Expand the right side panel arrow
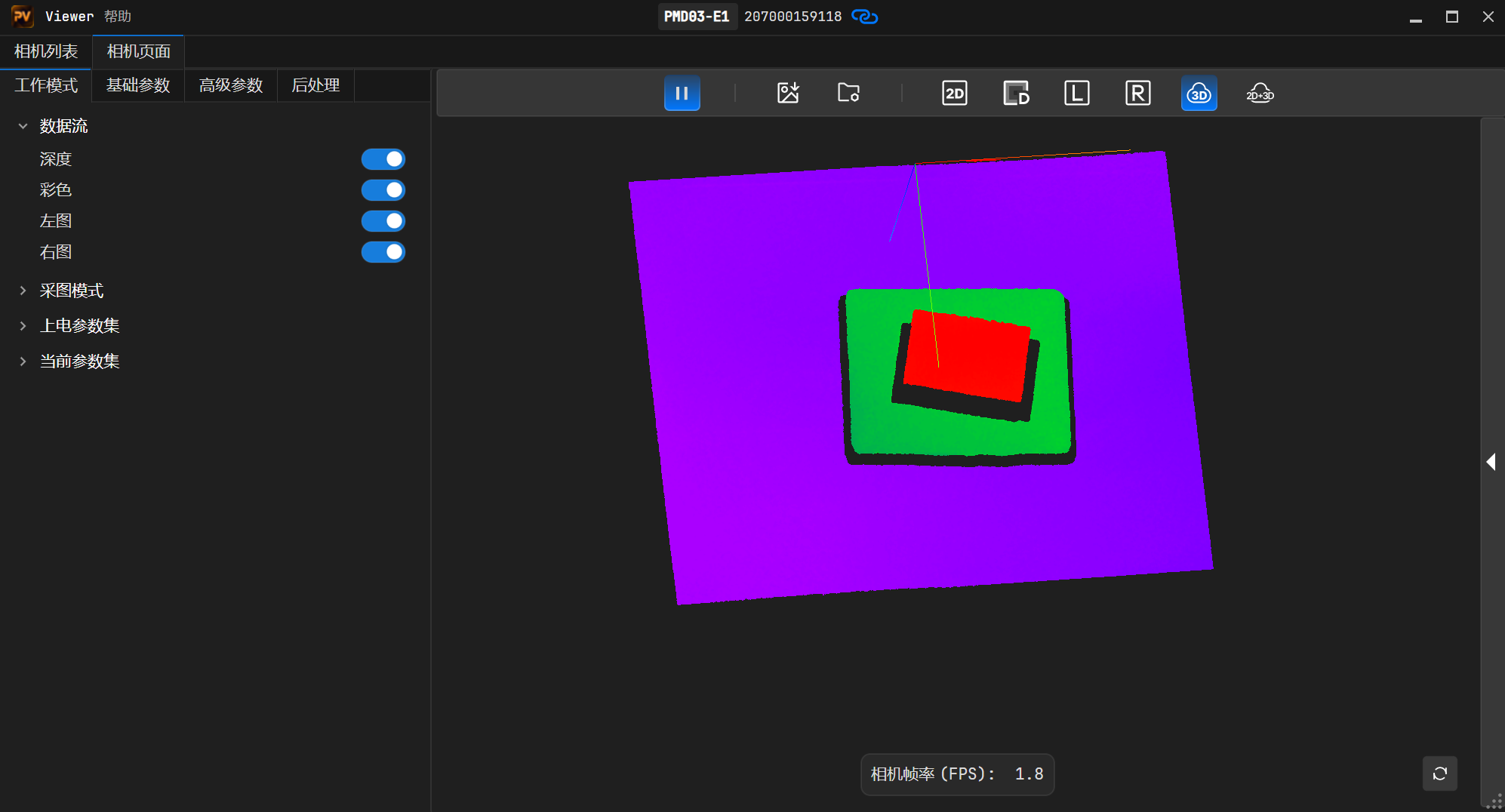 point(1491,462)
